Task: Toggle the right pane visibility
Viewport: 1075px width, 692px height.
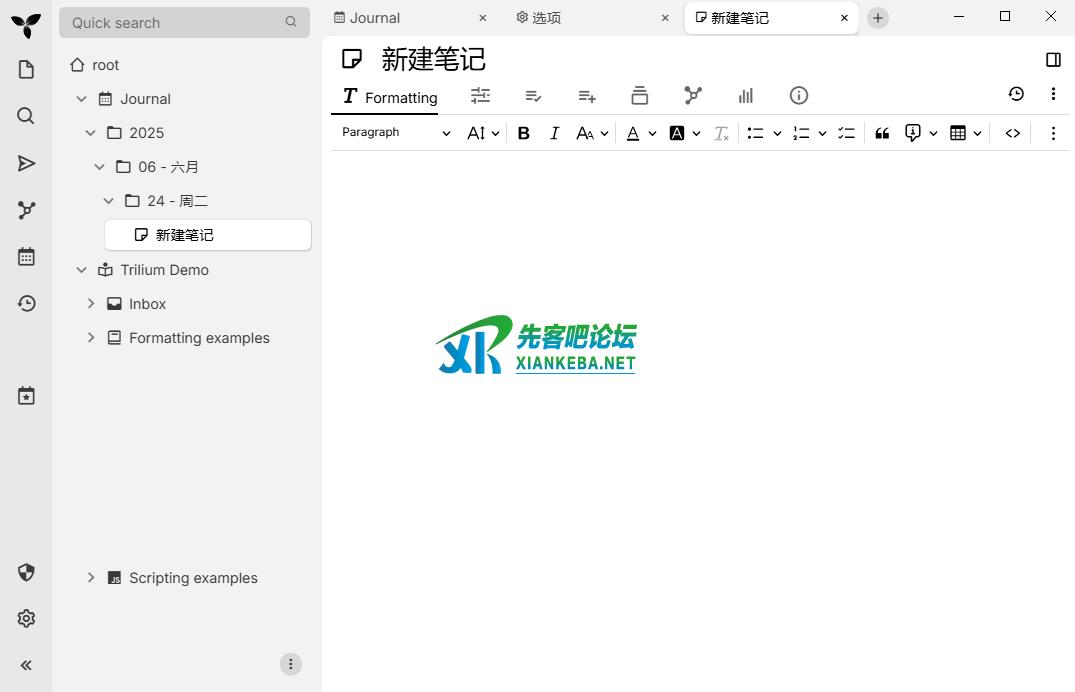Action: tap(1053, 60)
